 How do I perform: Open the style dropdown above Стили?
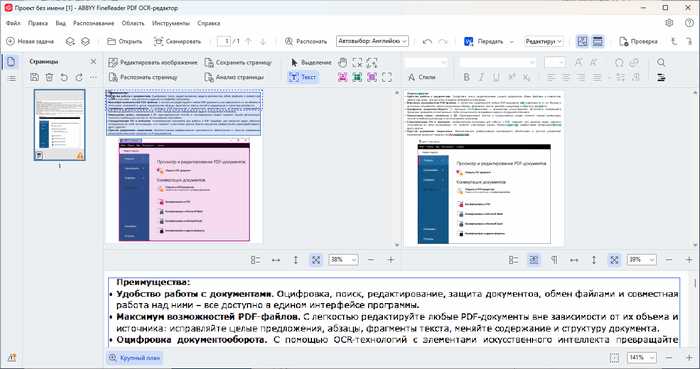[426, 62]
